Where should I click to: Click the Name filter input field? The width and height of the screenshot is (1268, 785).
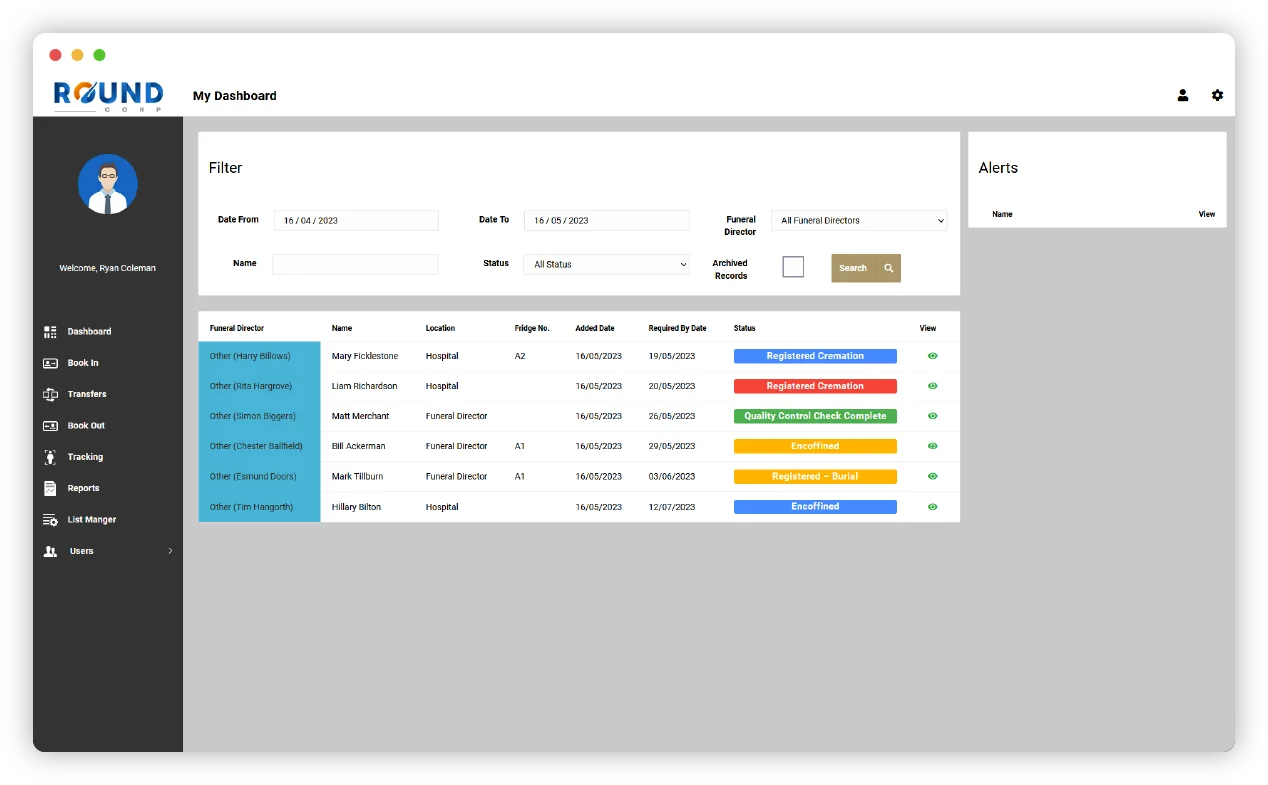(x=356, y=264)
